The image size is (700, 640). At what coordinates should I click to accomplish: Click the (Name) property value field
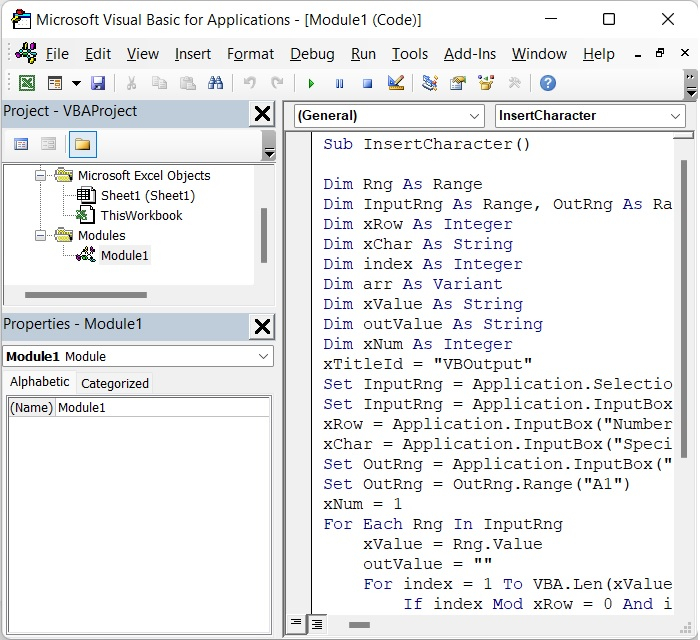(162, 407)
